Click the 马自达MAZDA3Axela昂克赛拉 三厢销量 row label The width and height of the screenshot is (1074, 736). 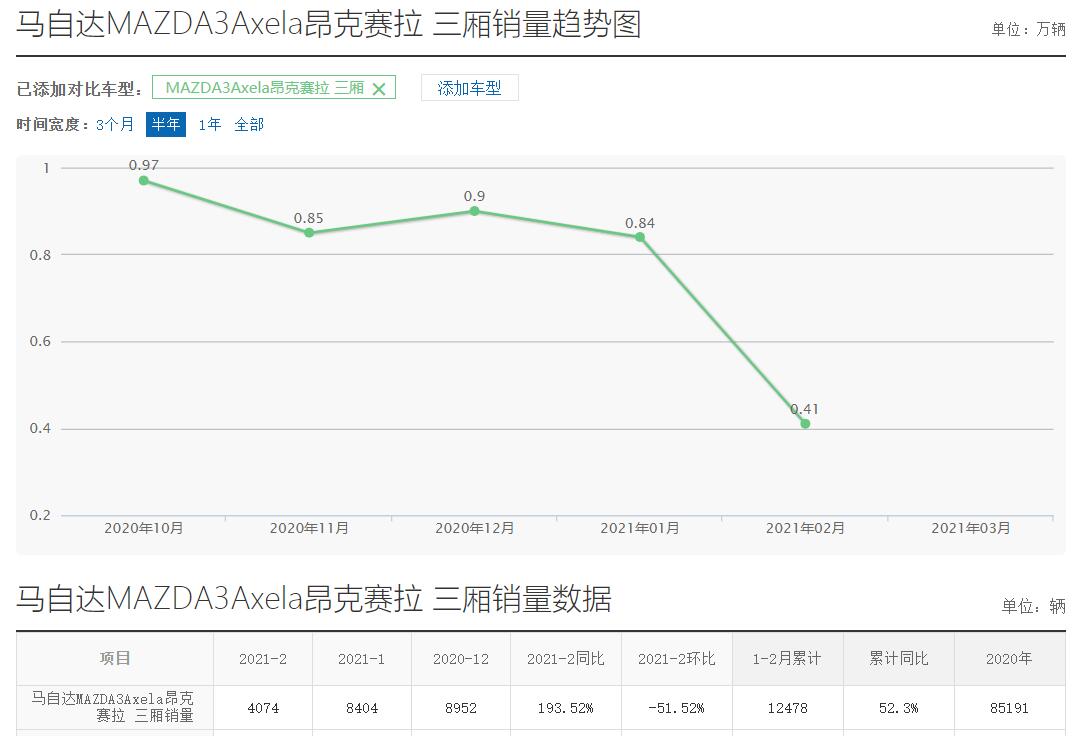[113, 707]
